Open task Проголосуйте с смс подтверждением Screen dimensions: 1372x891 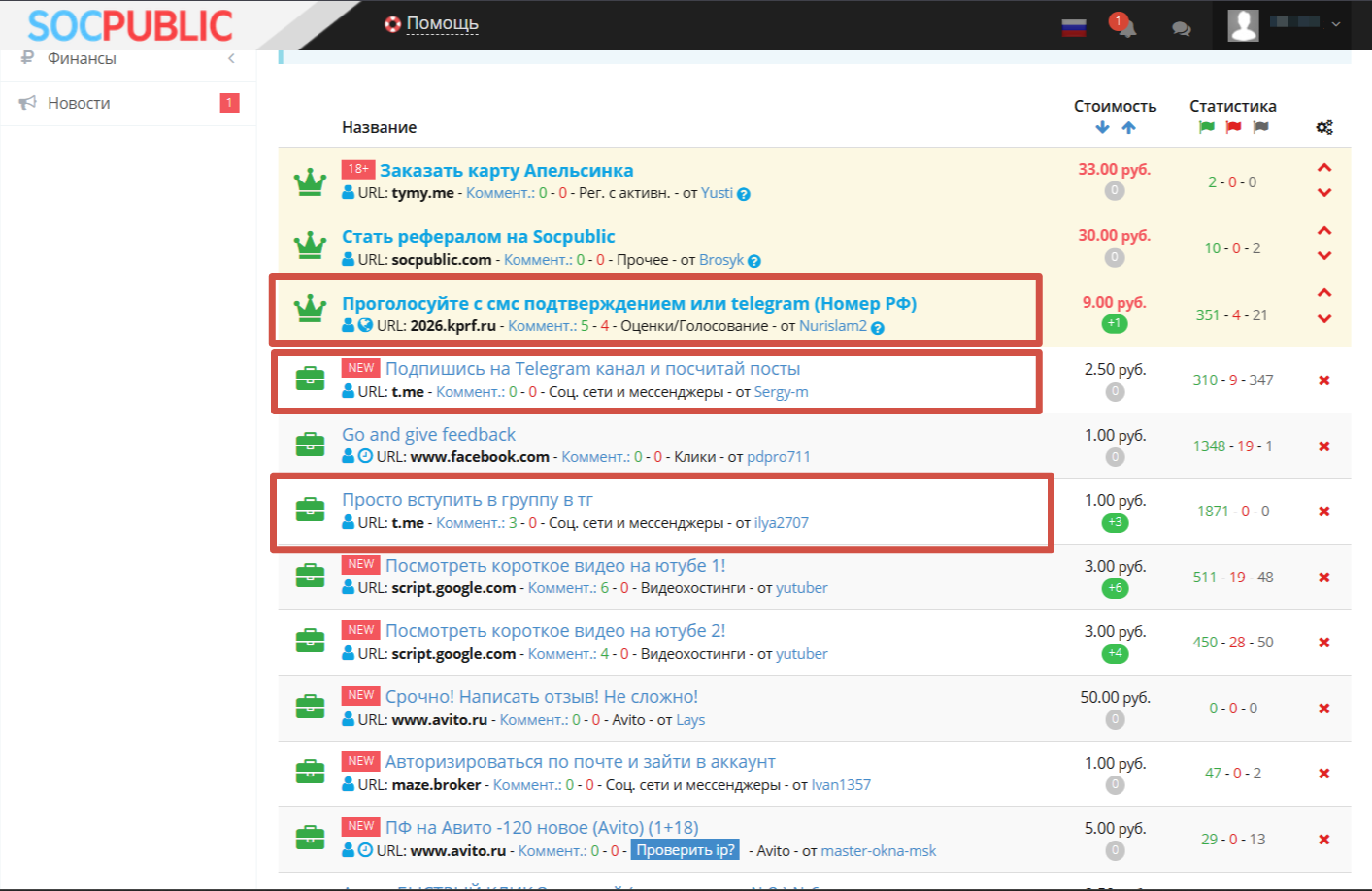pyautogui.click(x=629, y=303)
